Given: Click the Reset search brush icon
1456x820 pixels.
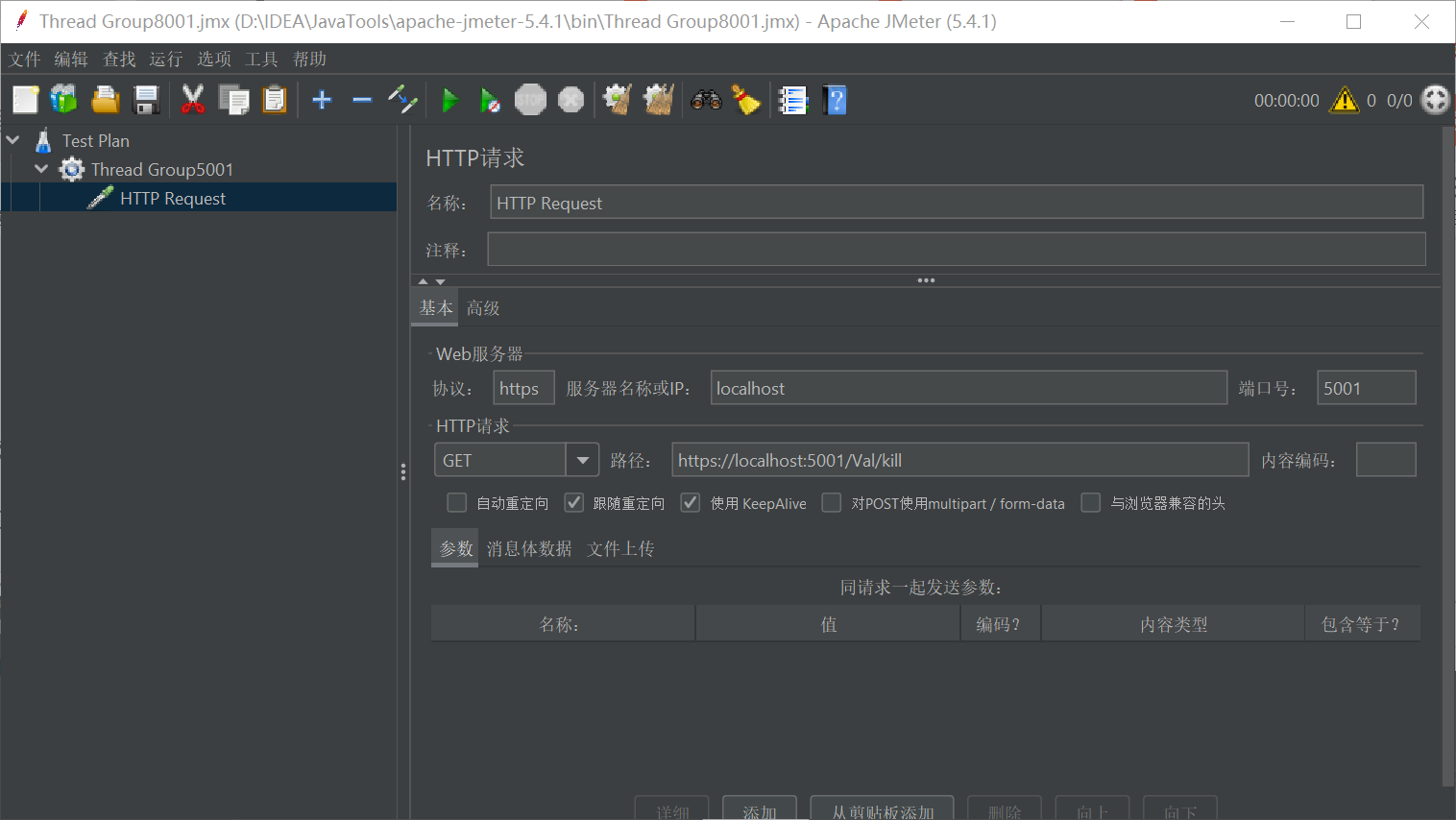Looking at the screenshot, I should (x=746, y=100).
